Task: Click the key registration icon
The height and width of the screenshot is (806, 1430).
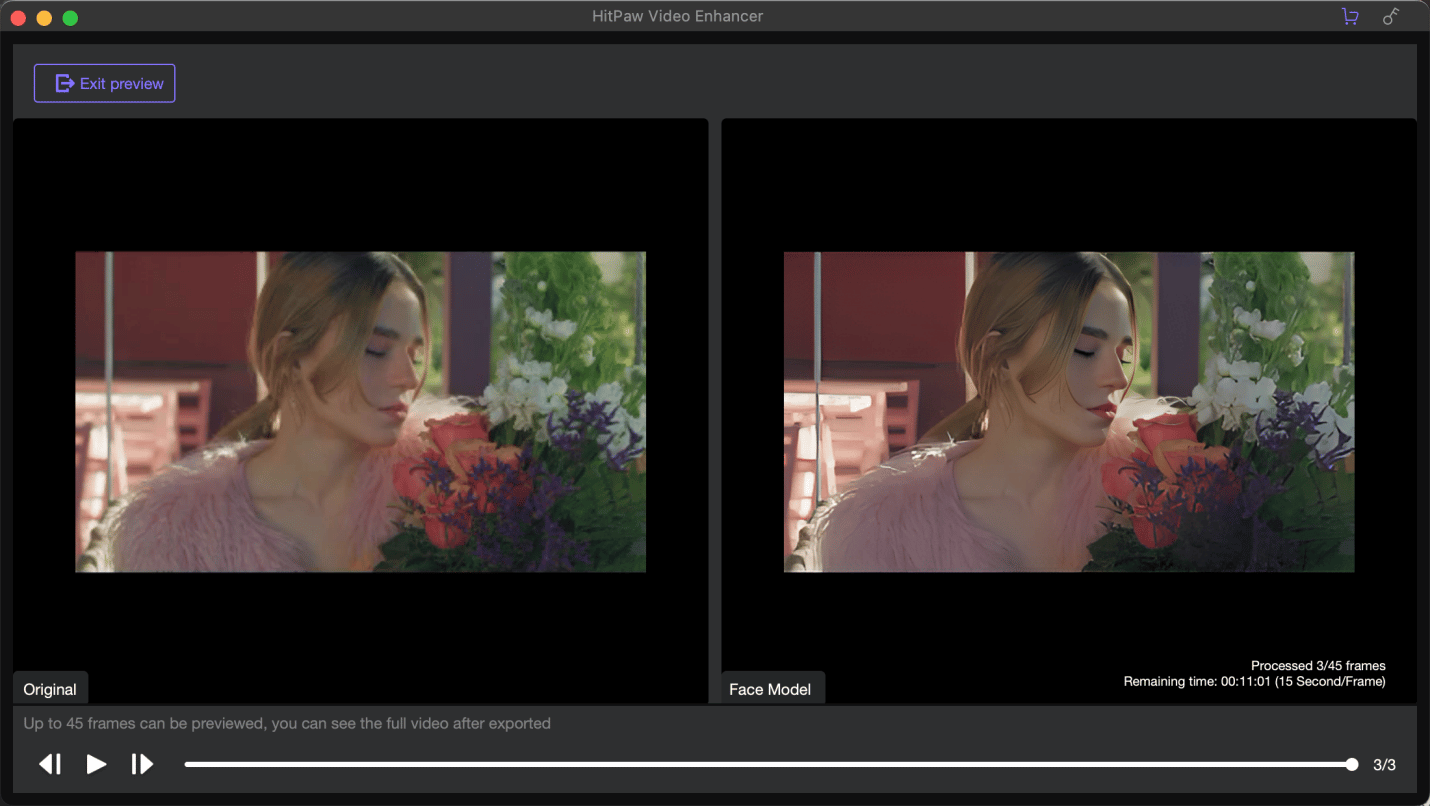Action: (1390, 17)
